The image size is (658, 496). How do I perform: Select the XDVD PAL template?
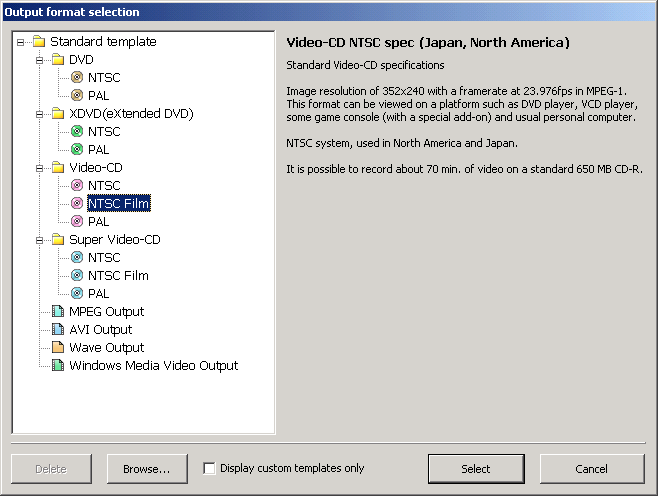pyautogui.click(x=98, y=150)
